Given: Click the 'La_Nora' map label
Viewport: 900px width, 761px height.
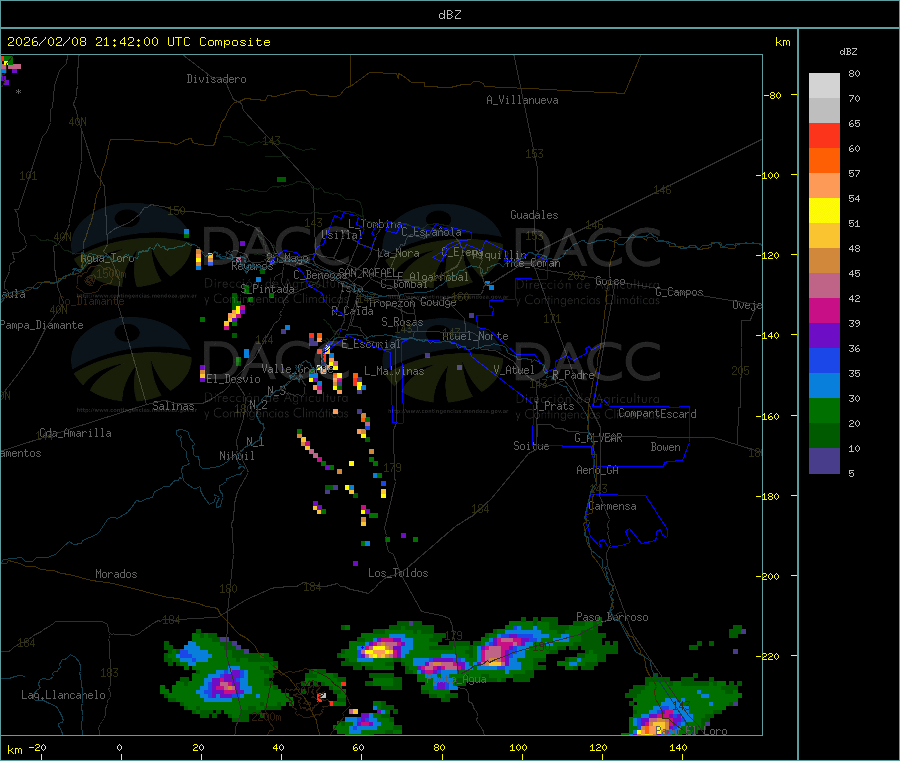Looking at the screenshot, I should (x=398, y=253).
